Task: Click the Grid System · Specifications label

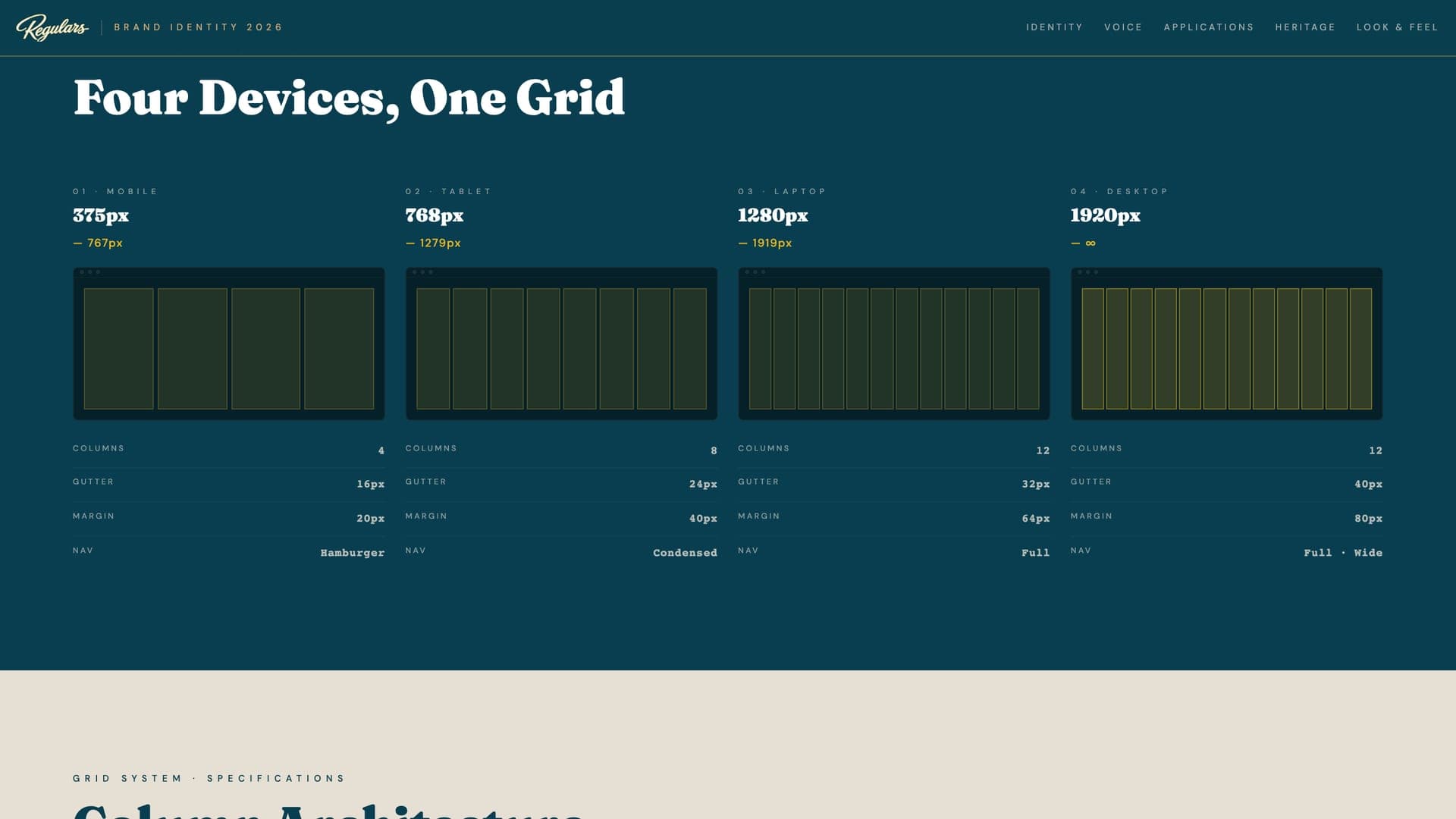Action: 209,778
